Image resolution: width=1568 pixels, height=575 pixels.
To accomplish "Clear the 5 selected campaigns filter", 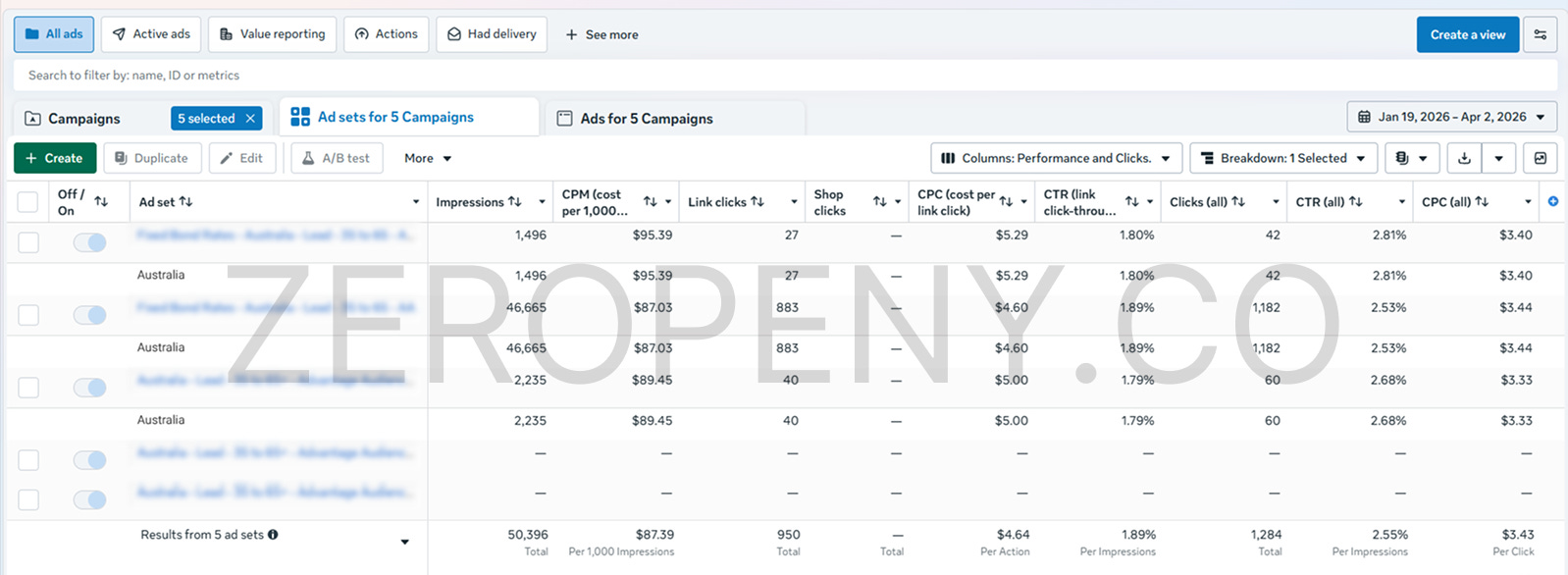I will point(250,119).
